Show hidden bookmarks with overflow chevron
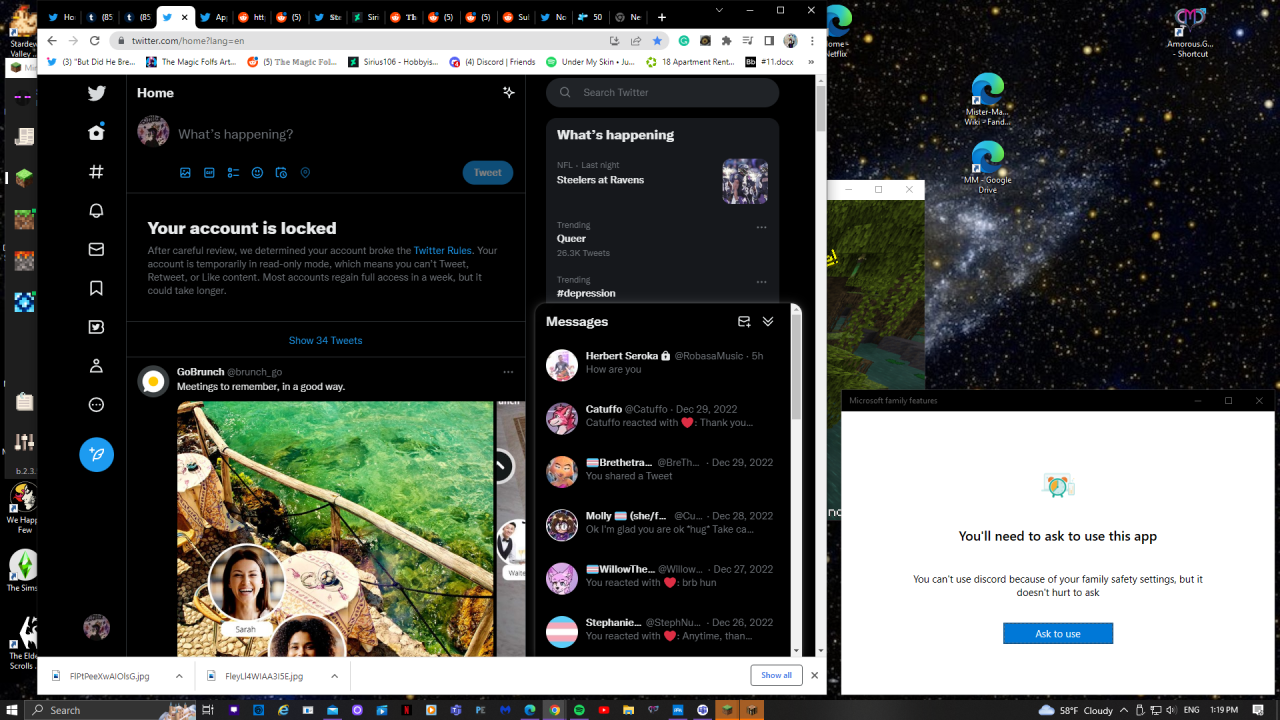This screenshot has width=1280, height=720. (811, 62)
